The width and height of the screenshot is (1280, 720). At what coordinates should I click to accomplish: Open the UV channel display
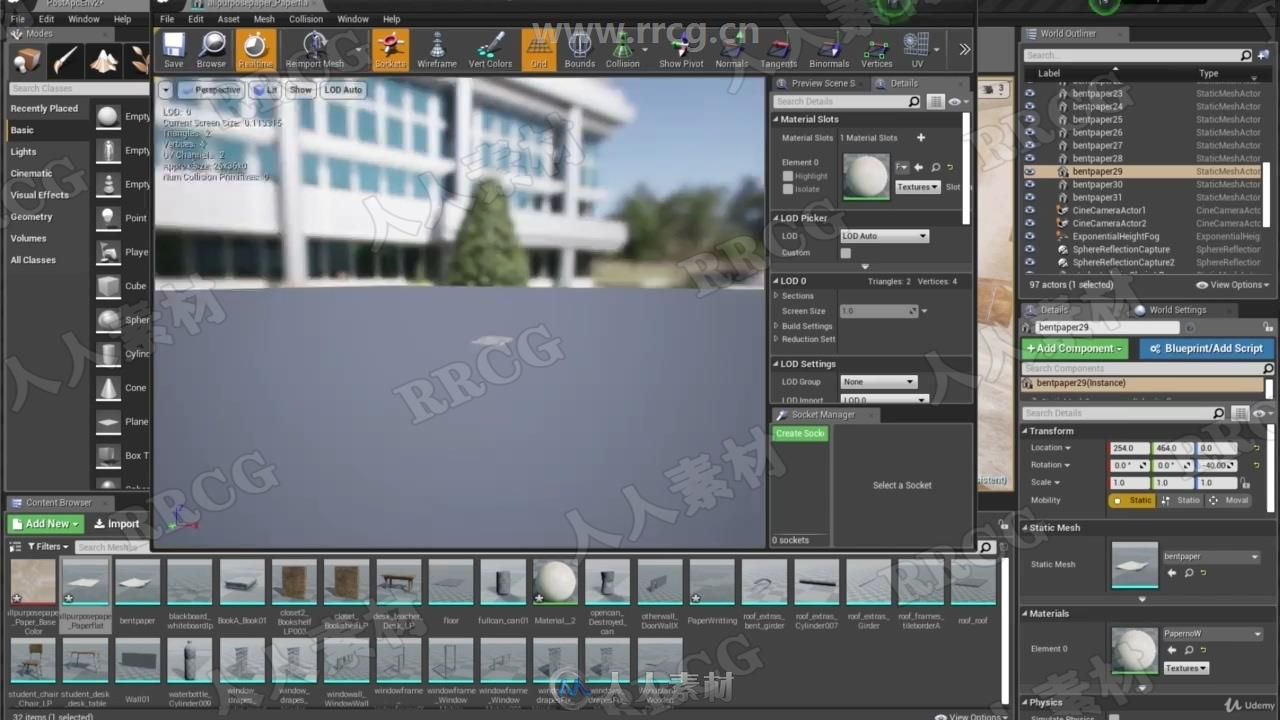tap(915, 50)
